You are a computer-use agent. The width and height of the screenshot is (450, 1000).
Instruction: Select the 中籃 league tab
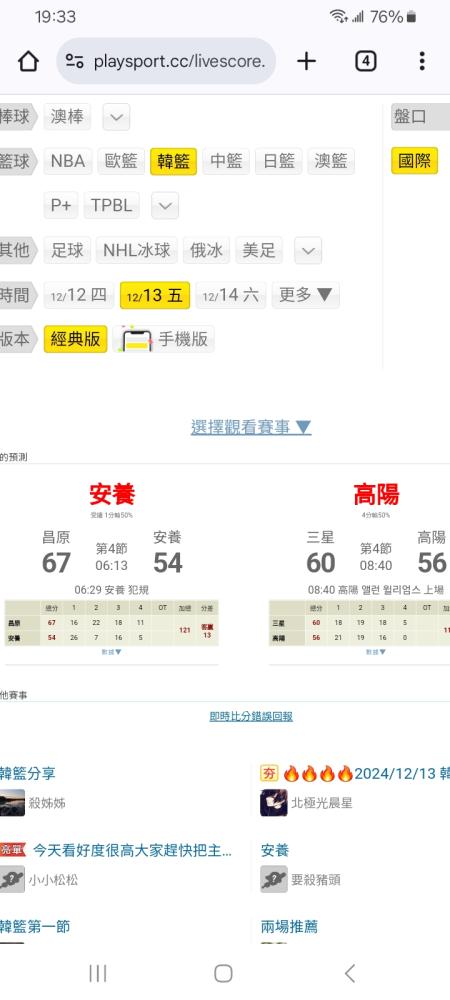[226, 161]
